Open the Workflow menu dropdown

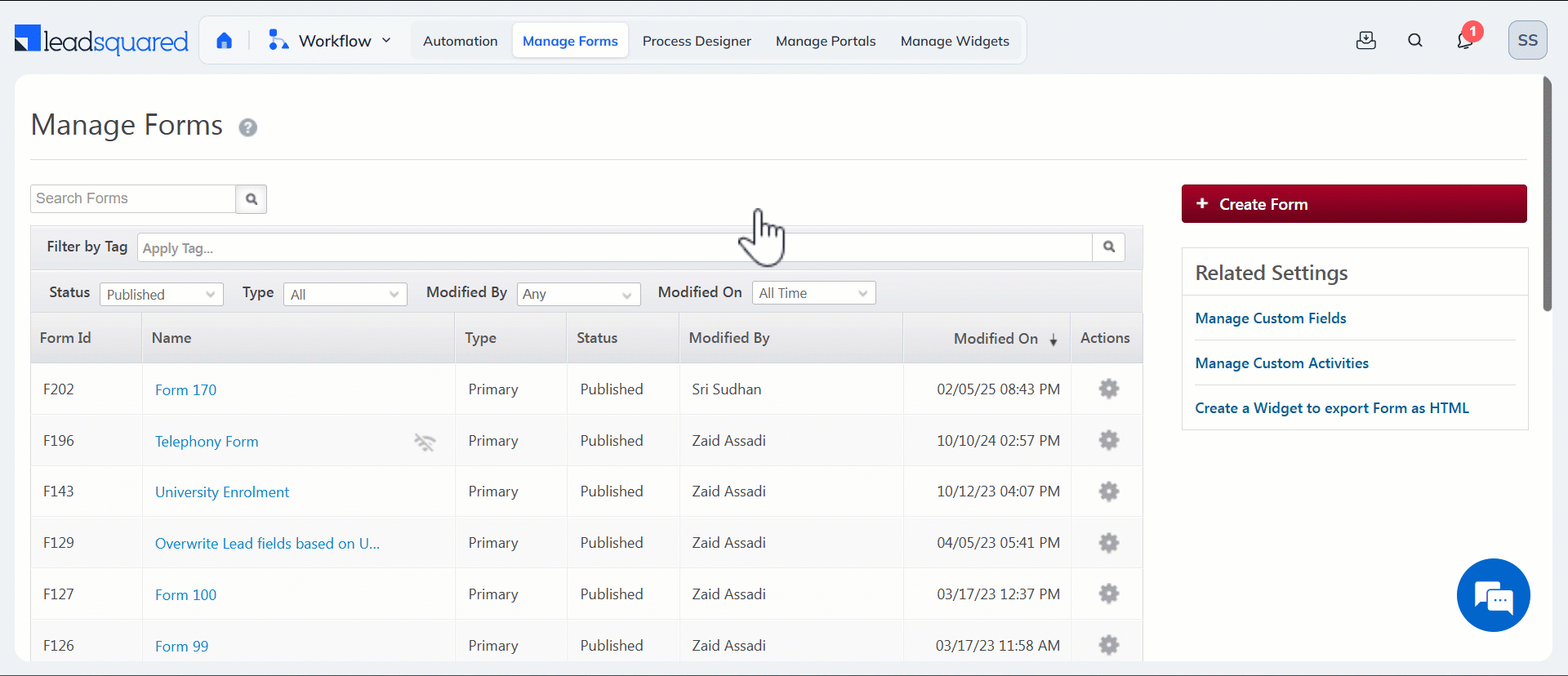click(331, 41)
